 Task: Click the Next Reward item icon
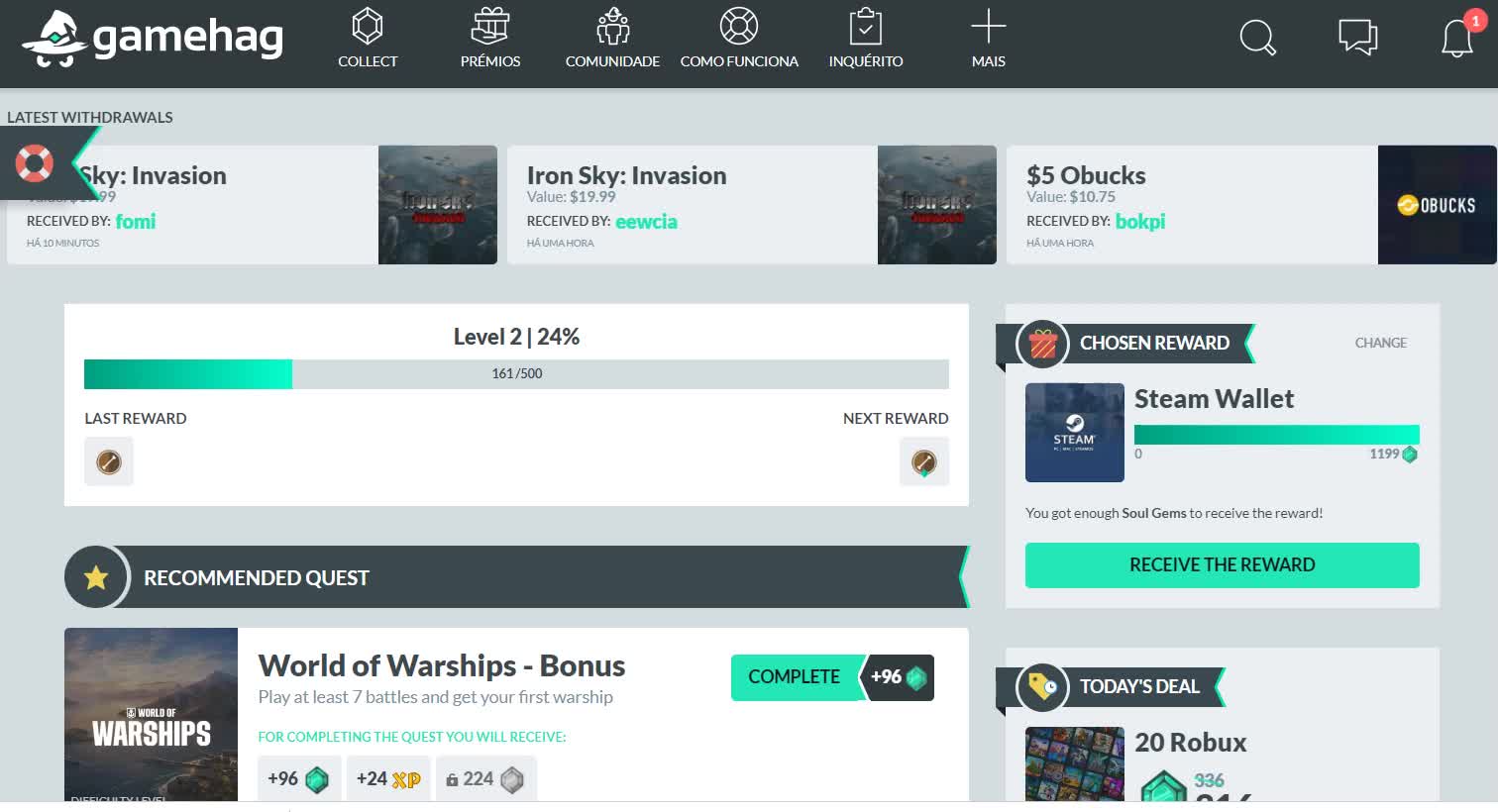(x=924, y=461)
